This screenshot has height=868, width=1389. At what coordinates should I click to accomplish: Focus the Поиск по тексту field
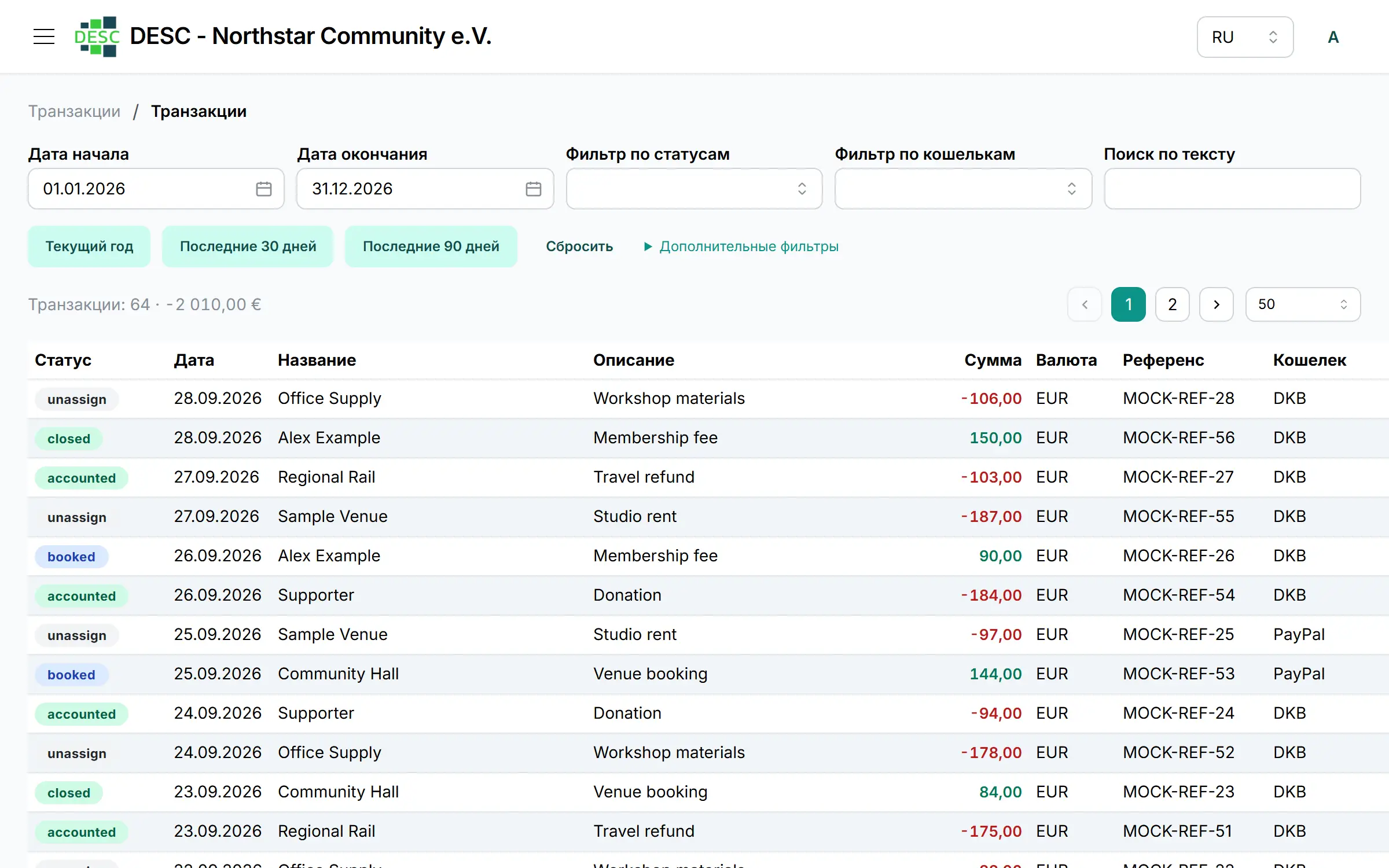1232,189
